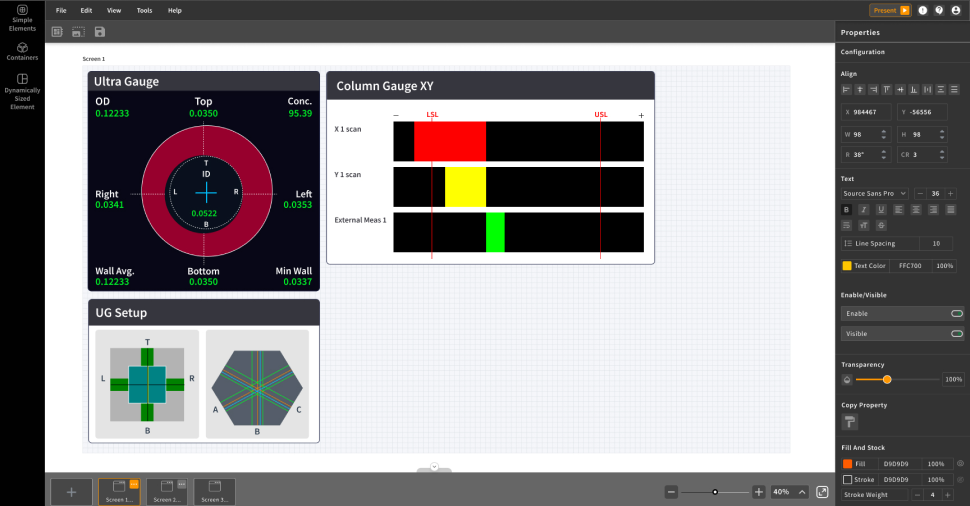The height and width of the screenshot is (506, 970).
Task: Click the help question mark icon
Action: tap(939, 10)
